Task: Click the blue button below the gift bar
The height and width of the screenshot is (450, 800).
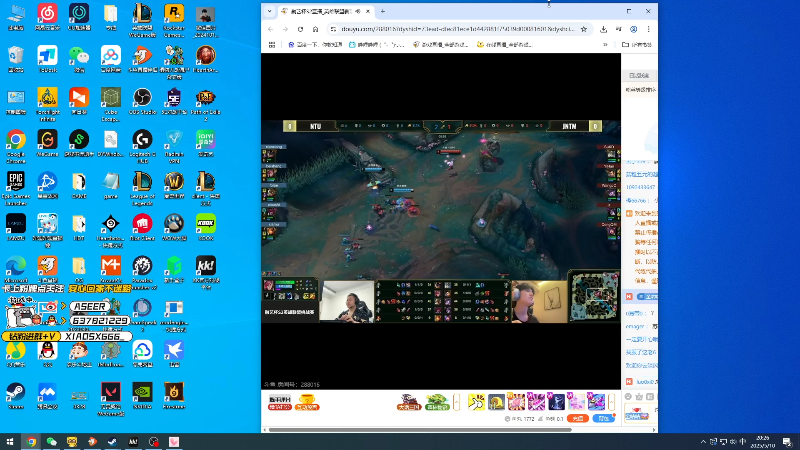Action: pos(604,418)
